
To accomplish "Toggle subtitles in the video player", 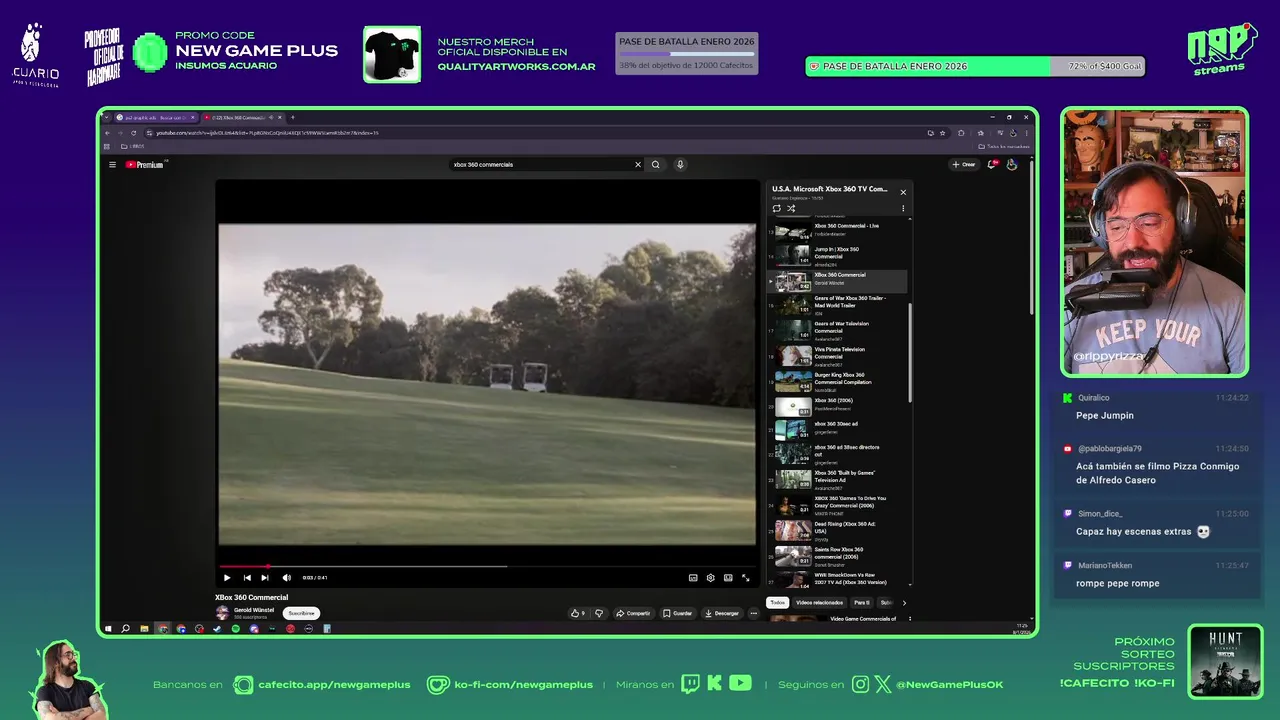I will 693,577.
